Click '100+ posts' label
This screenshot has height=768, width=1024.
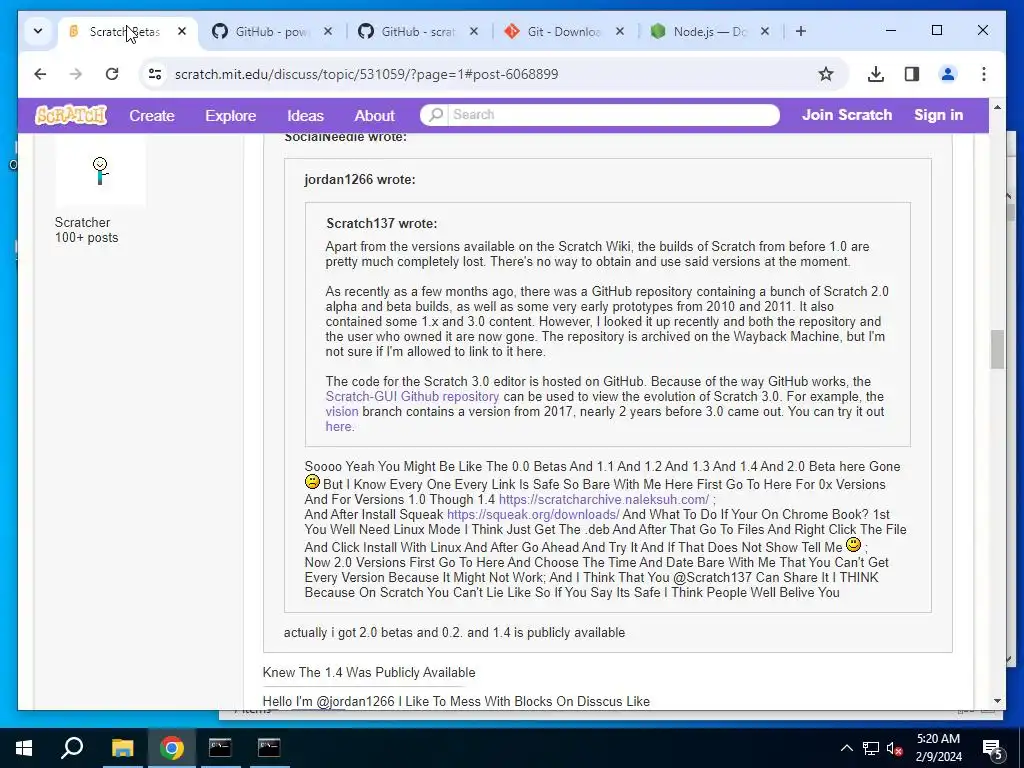[86, 238]
